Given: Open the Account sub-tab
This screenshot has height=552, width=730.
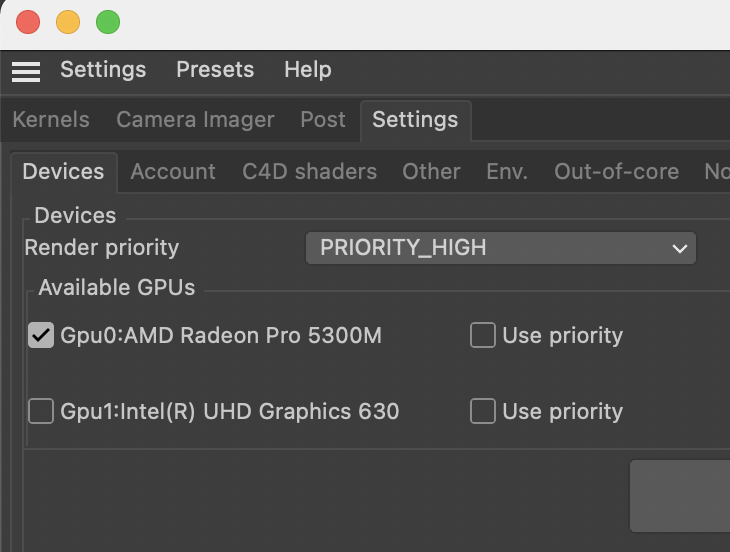Looking at the screenshot, I should pos(173,171).
